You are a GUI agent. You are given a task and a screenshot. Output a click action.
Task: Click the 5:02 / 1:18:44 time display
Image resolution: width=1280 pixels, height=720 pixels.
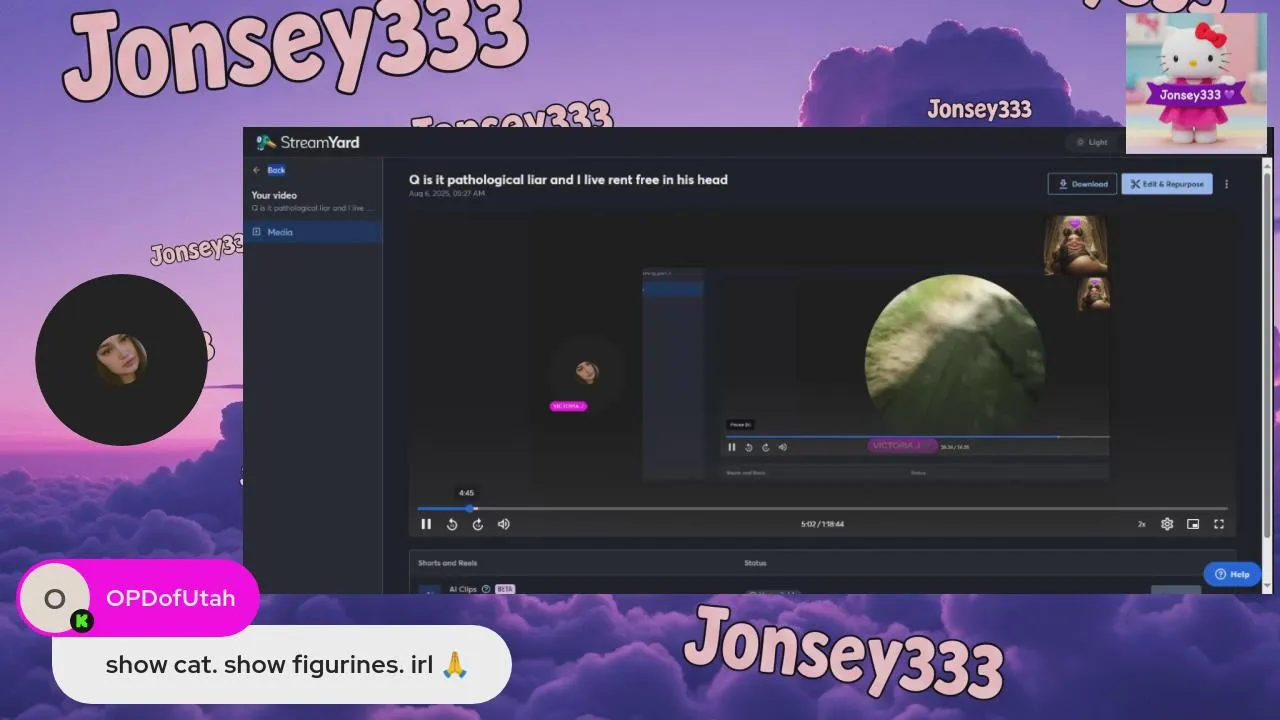822,524
